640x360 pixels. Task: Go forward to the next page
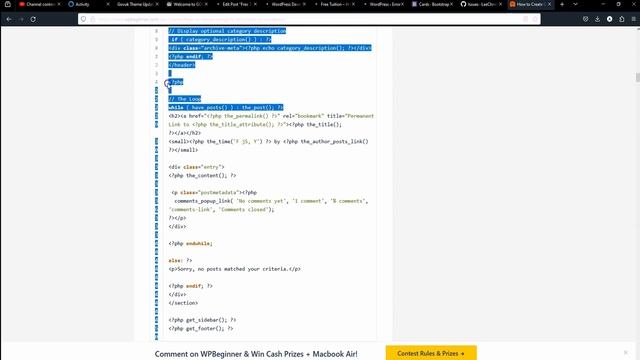21,19
